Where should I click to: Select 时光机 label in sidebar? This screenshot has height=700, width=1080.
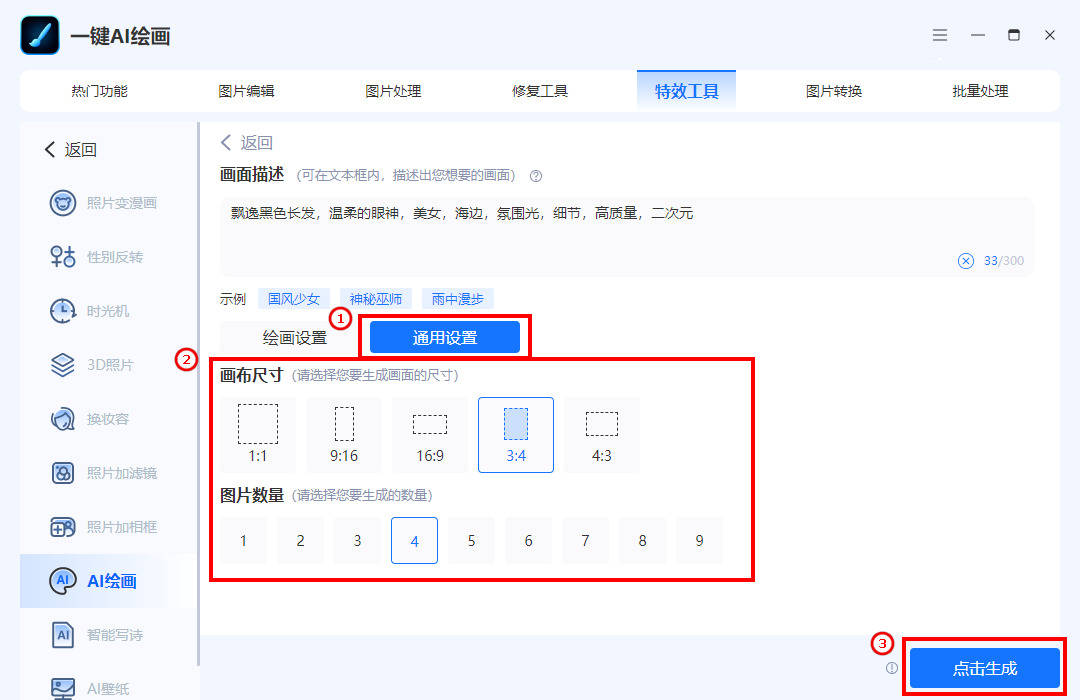pos(108,311)
